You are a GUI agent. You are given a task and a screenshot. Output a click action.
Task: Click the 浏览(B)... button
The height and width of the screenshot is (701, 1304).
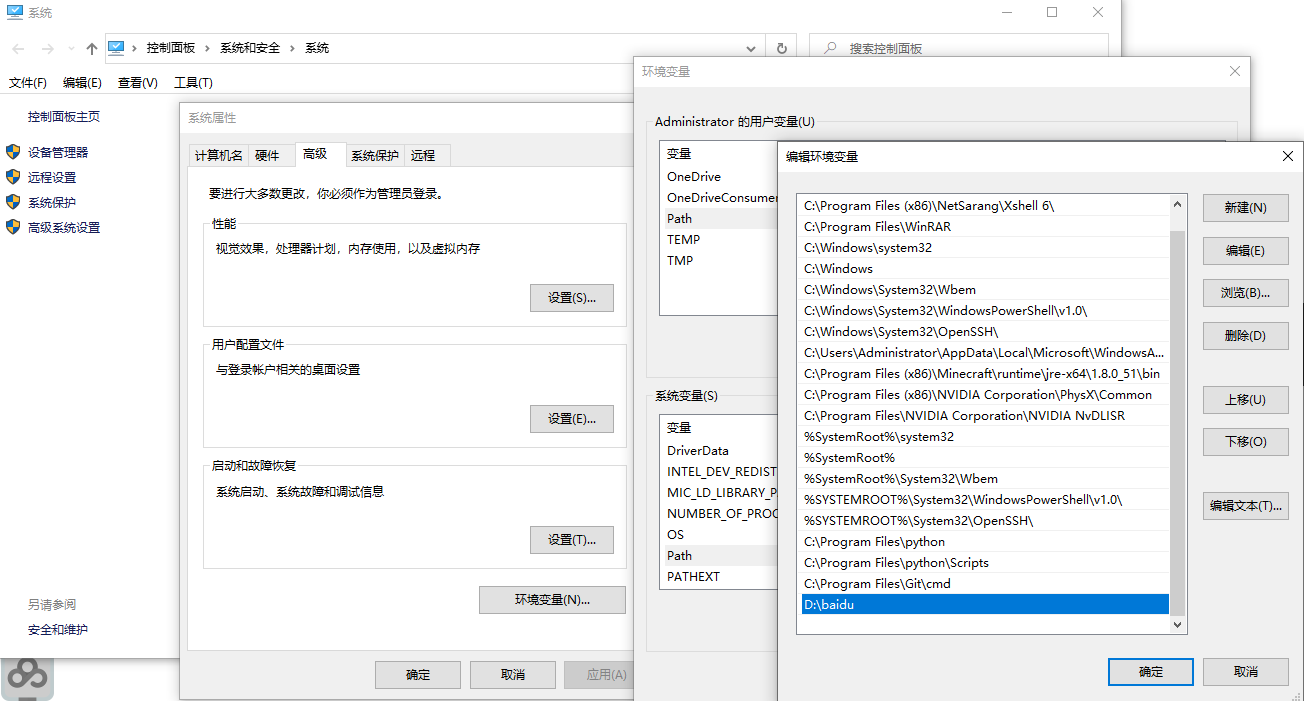(x=1245, y=293)
